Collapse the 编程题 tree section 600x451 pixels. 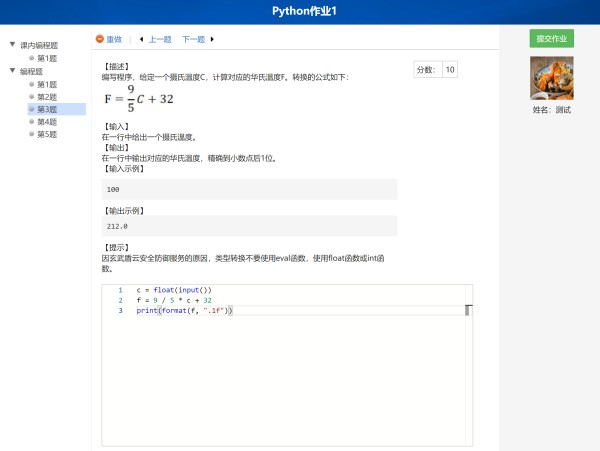coord(12,71)
